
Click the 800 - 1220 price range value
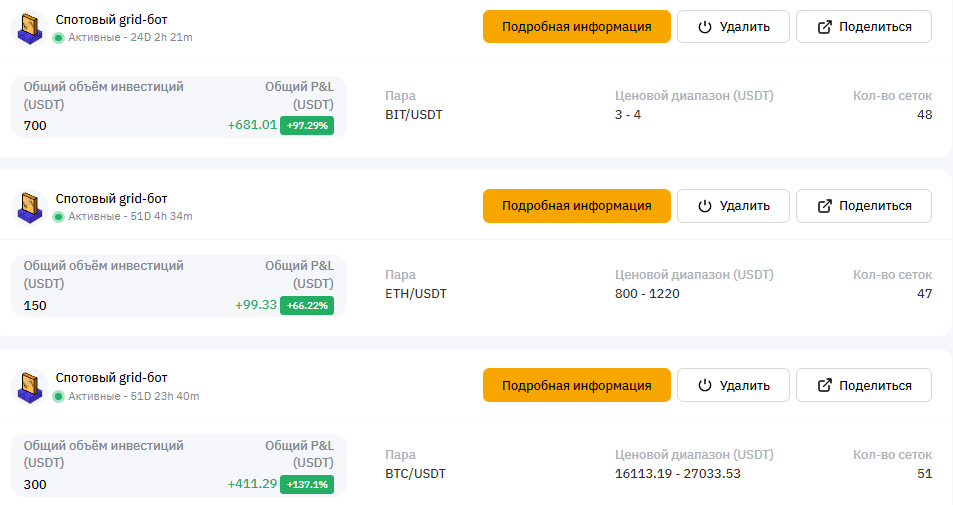647,294
